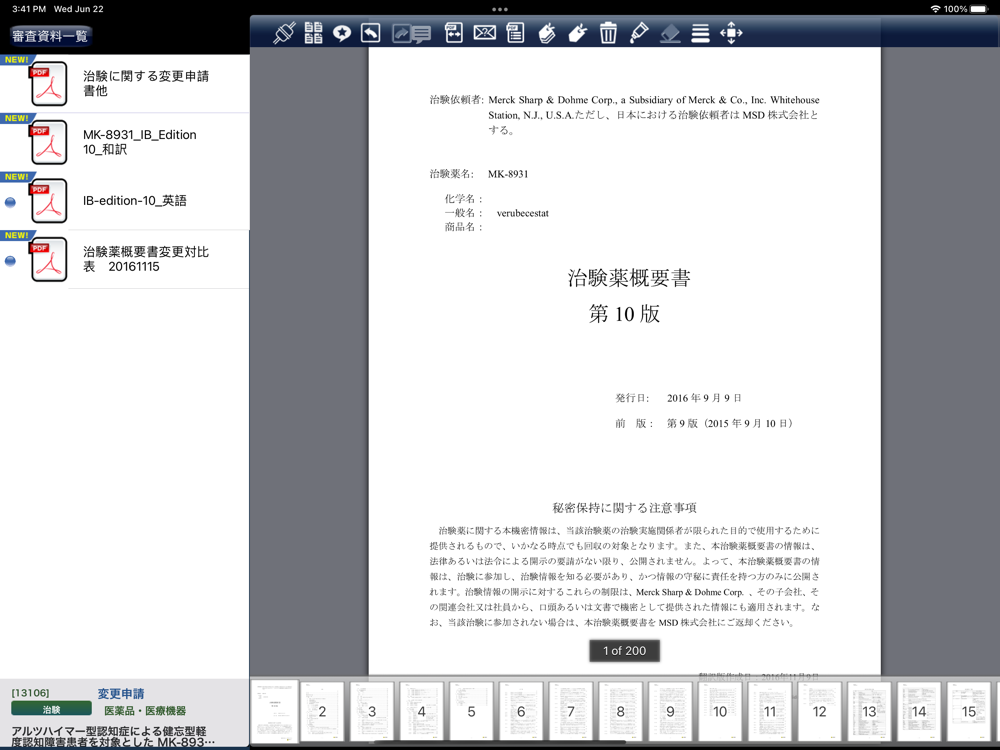Jump to page 5 thumbnail
1000x750 pixels.
471,711
